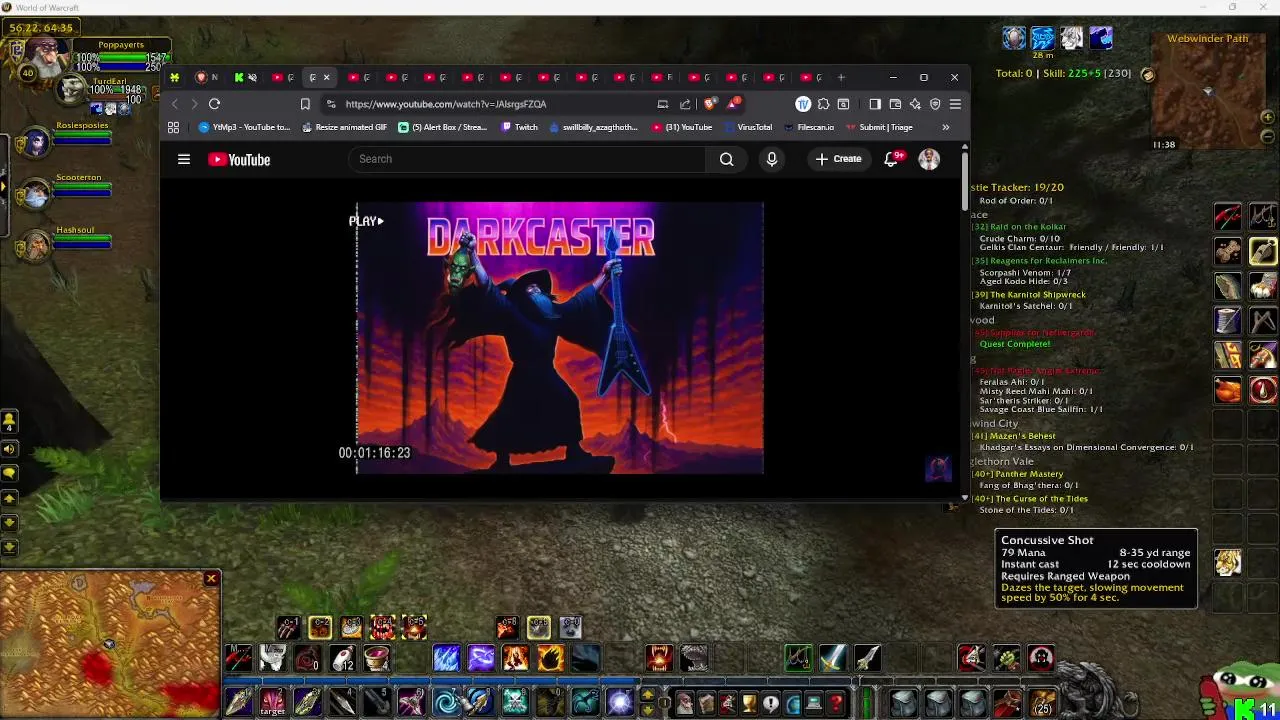Open the spellbook micro menu button

(707, 704)
